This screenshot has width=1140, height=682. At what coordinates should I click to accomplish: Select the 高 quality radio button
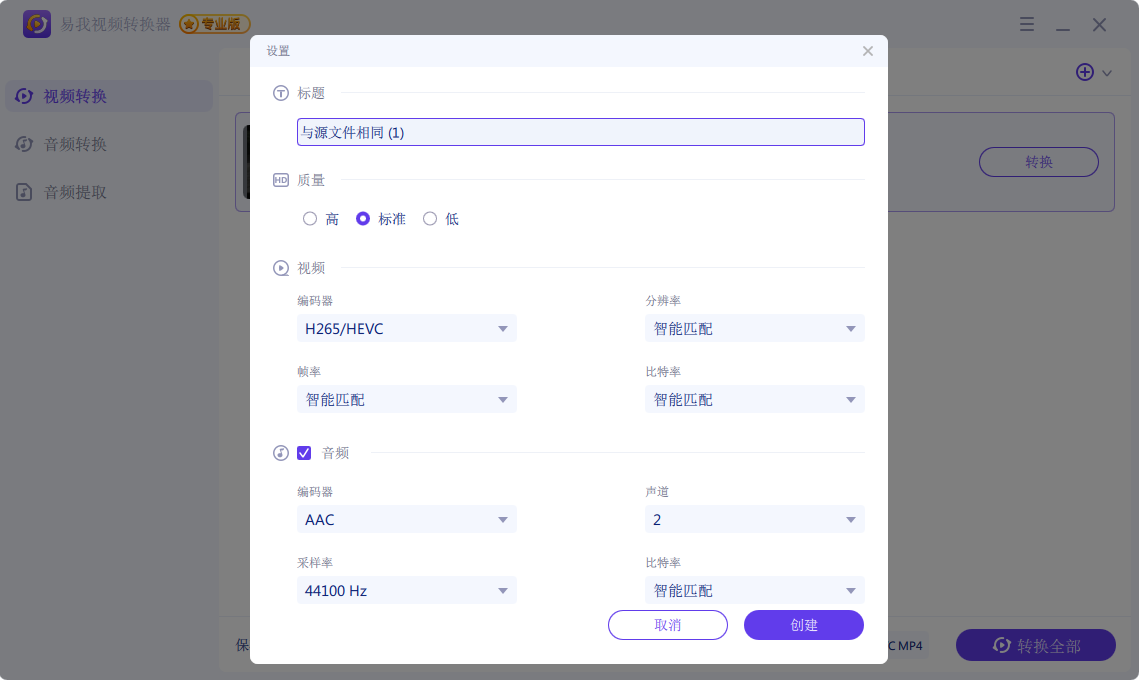(310, 218)
